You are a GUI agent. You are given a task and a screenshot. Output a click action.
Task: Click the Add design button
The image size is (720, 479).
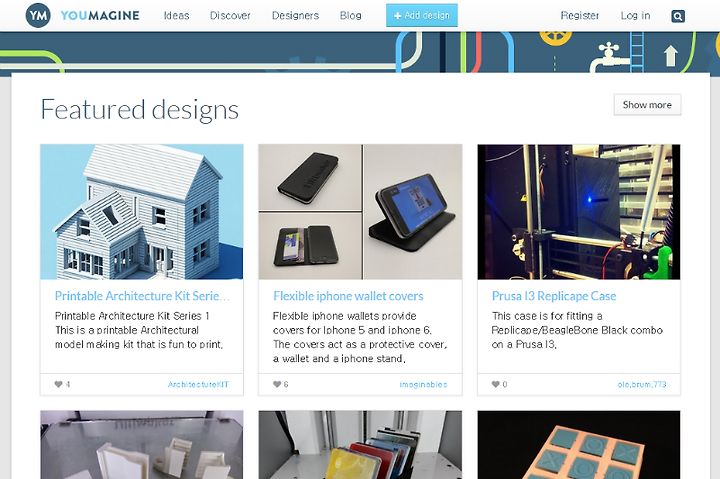tap(422, 15)
